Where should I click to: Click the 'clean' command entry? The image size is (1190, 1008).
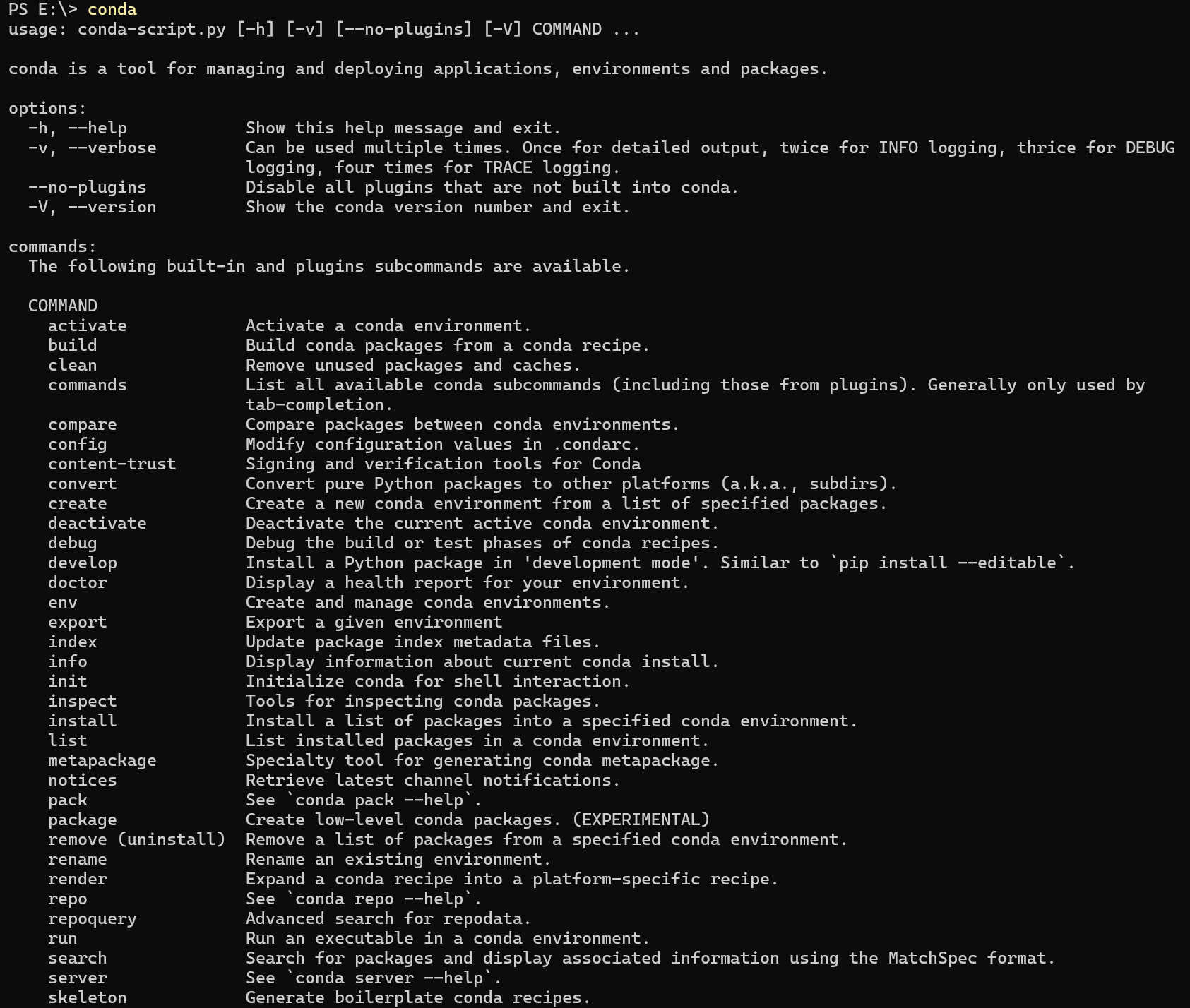pos(73,365)
